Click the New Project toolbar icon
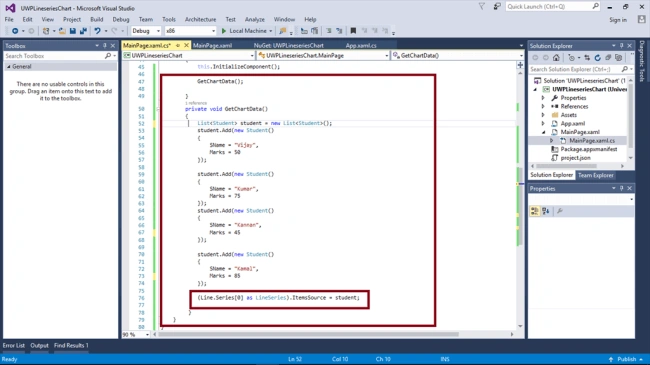The width and height of the screenshot is (650, 365). (x=46, y=31)
